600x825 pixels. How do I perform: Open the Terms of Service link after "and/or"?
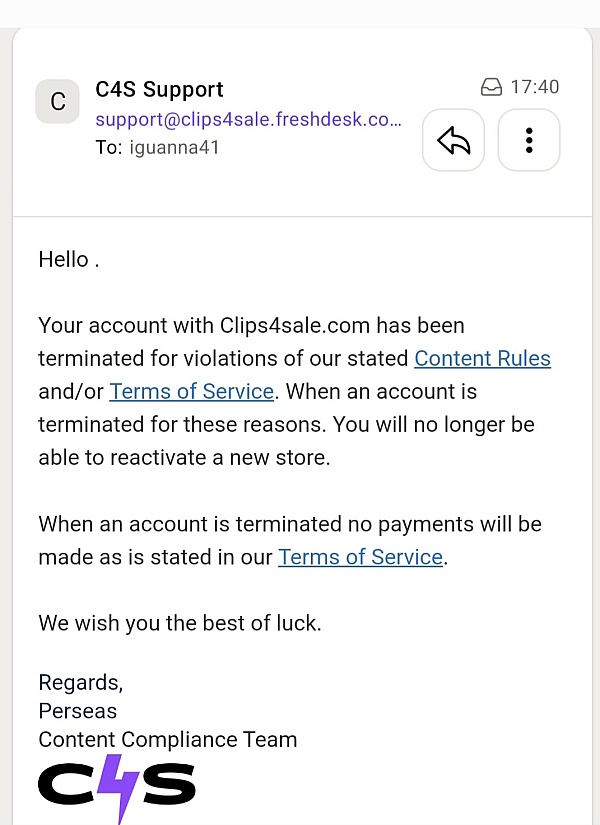(x=192, y=391)
